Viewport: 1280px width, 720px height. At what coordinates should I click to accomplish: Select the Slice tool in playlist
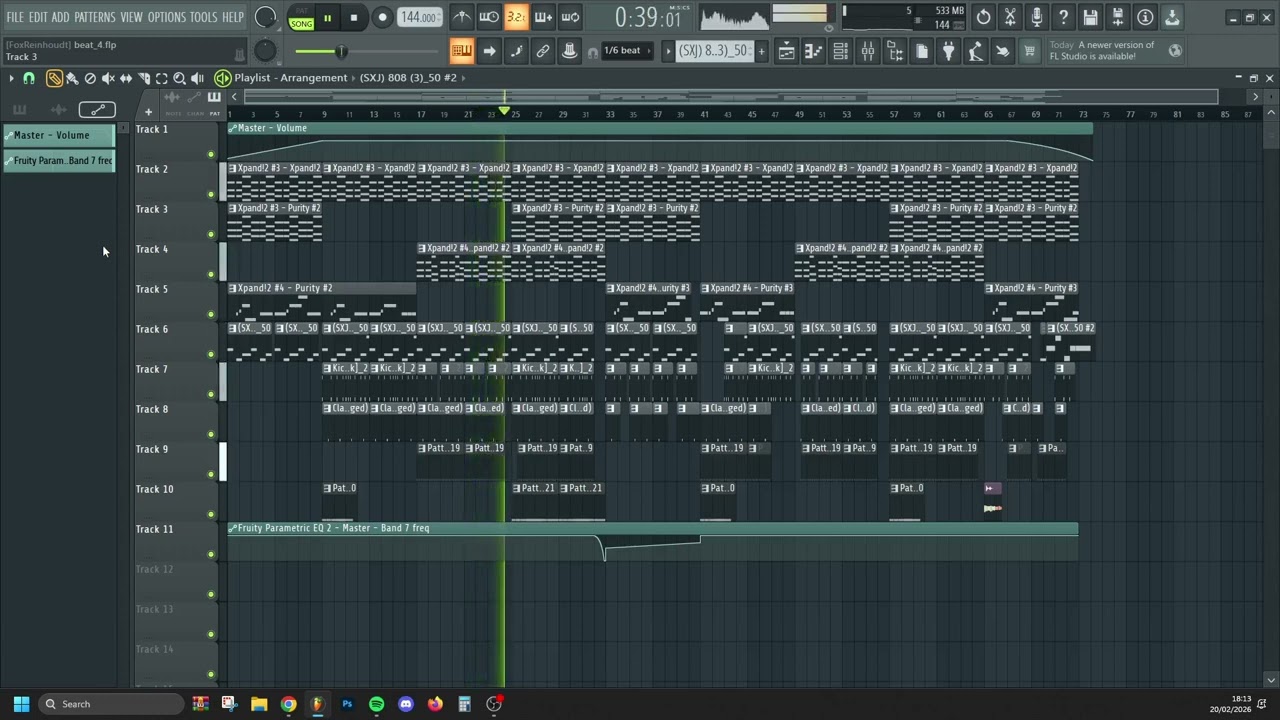pyautogui.click(x=144, y=78)
